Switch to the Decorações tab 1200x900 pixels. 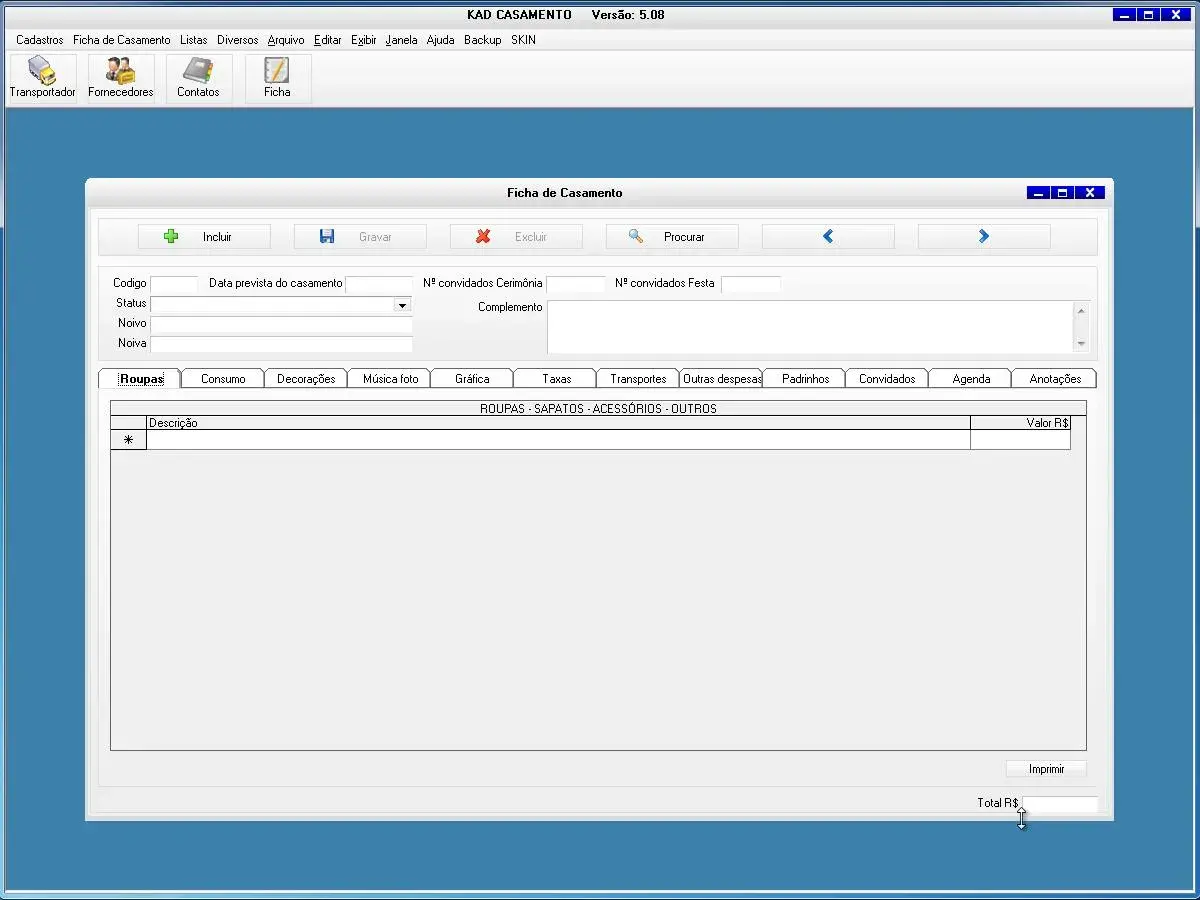tap(306, 379)
